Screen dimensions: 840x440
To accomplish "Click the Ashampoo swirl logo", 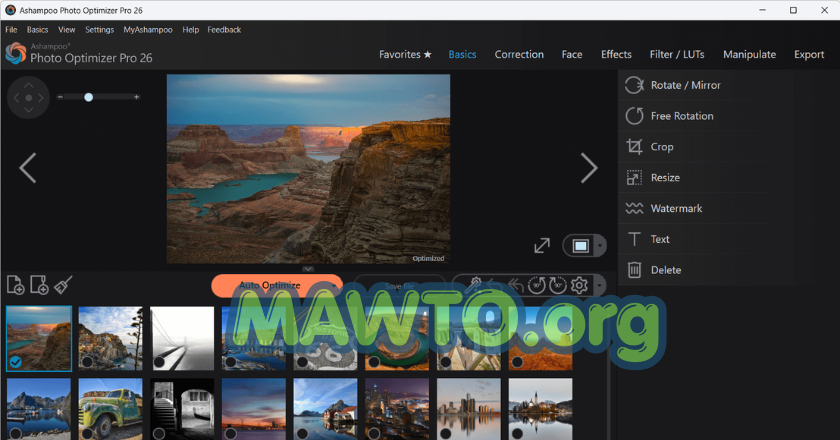I will click(16, 53).
